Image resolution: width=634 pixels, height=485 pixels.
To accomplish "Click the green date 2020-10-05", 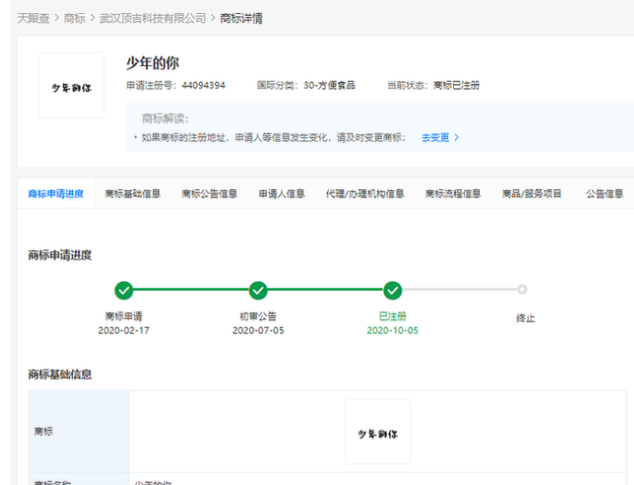I will click(x=392, y=330).
